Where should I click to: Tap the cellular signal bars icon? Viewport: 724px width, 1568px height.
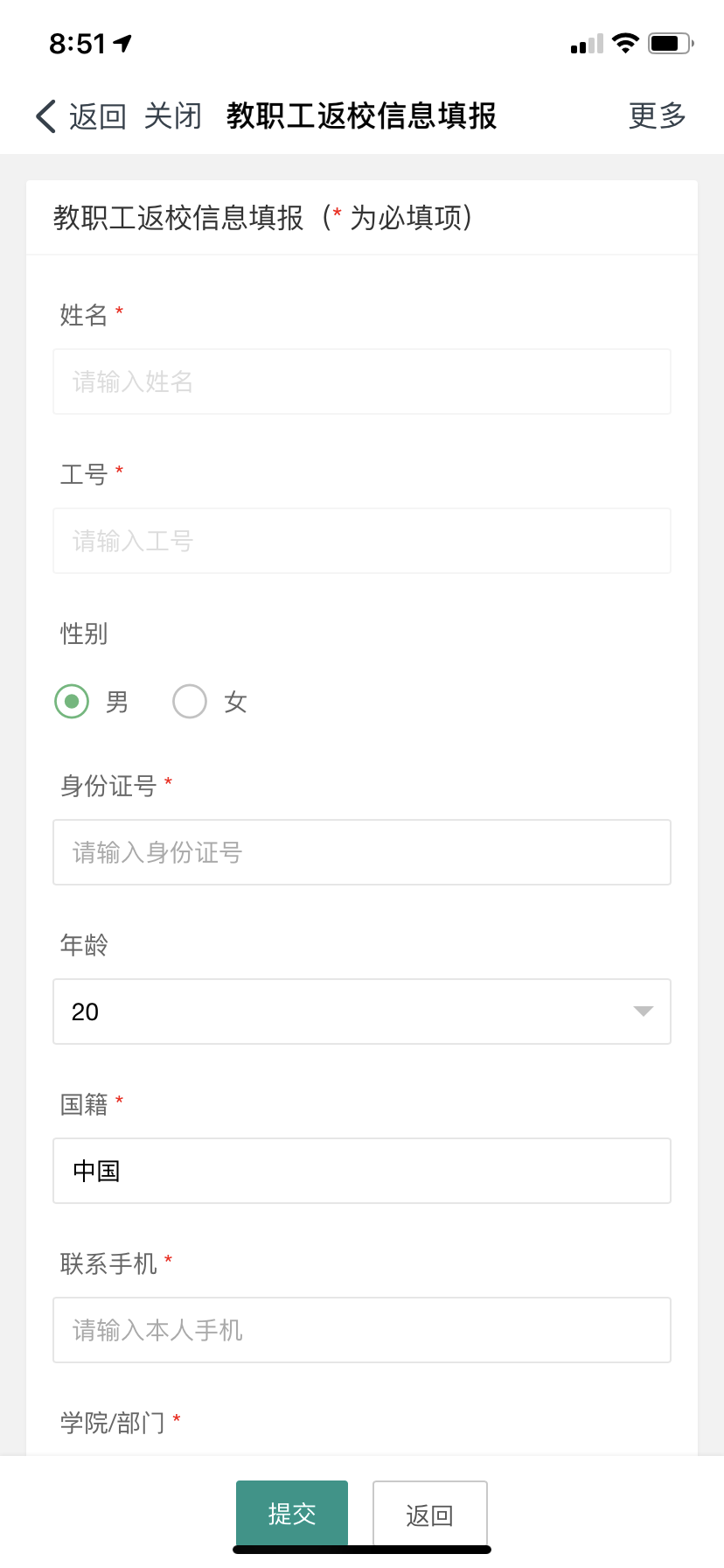(x=587, y=44)
